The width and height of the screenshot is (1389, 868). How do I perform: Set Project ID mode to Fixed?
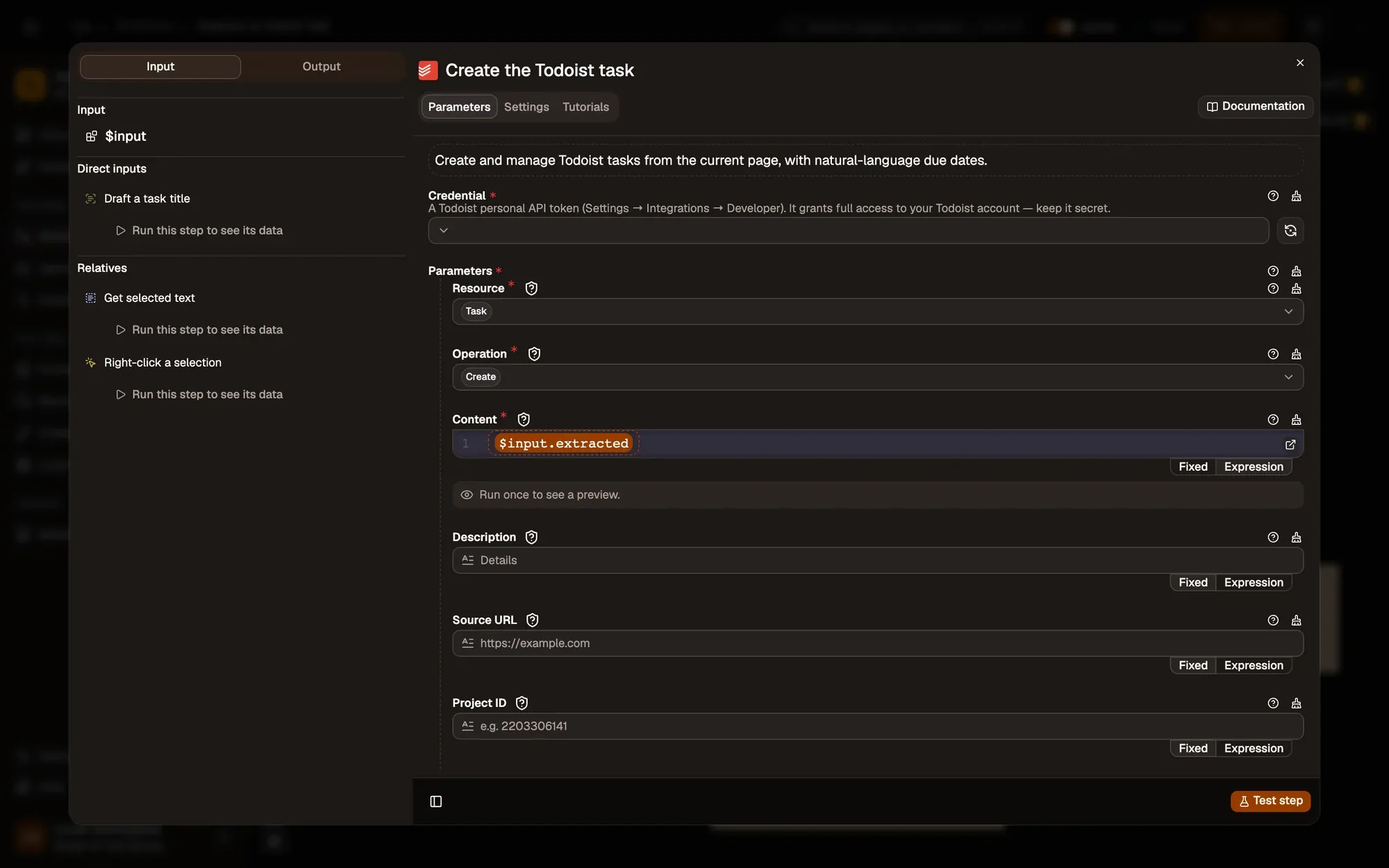1193,749
